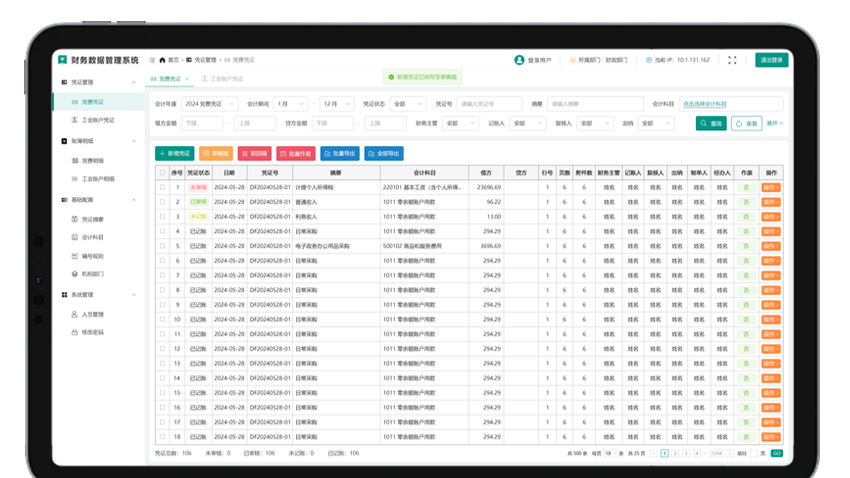This screenshot has height=478, width=850.
Task: Click the home icon in breadcrumb
Action: pyautogui.click(x=162, y=60)
